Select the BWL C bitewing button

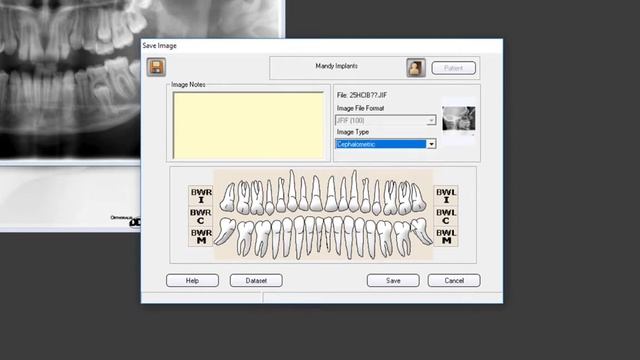446,216
